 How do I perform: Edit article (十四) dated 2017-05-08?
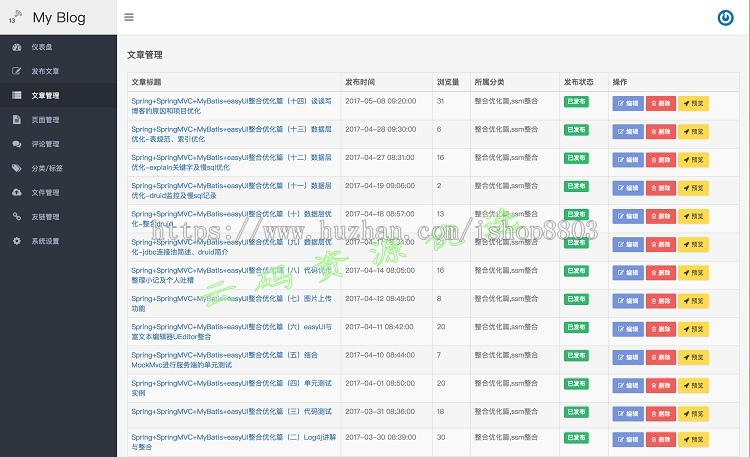click(628, 103)
